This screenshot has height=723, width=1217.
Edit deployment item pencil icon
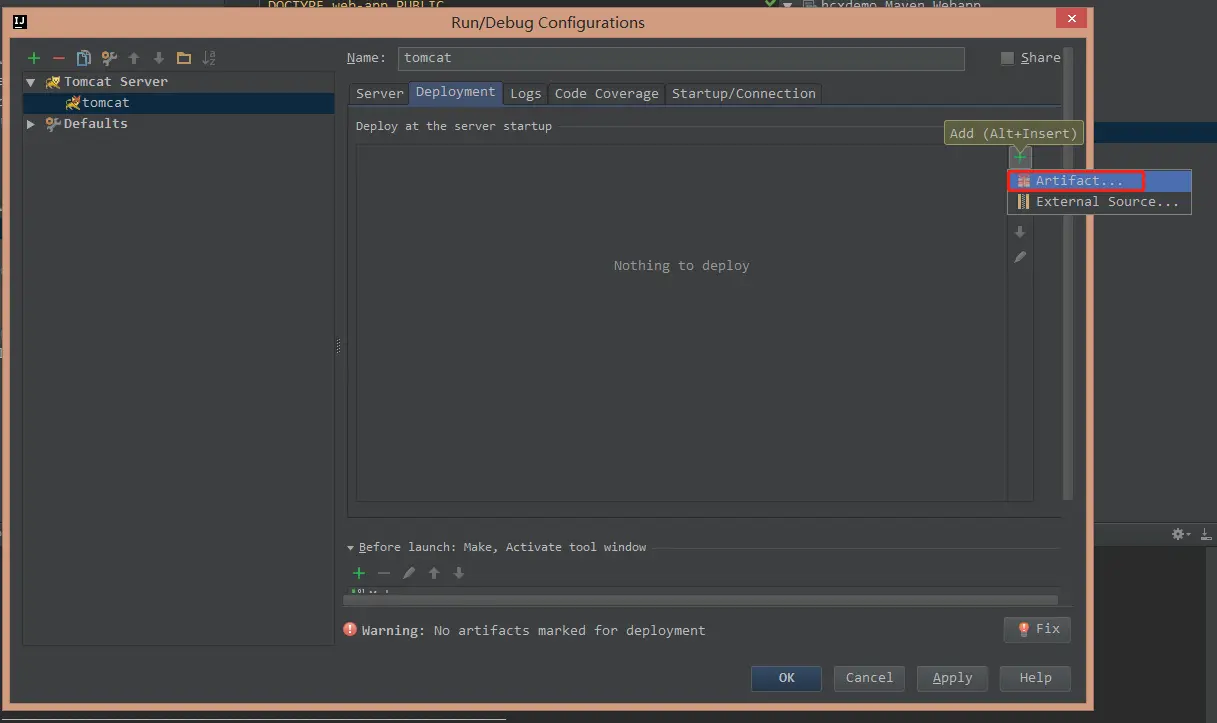pyautogui.click(x=1020, y=257)
